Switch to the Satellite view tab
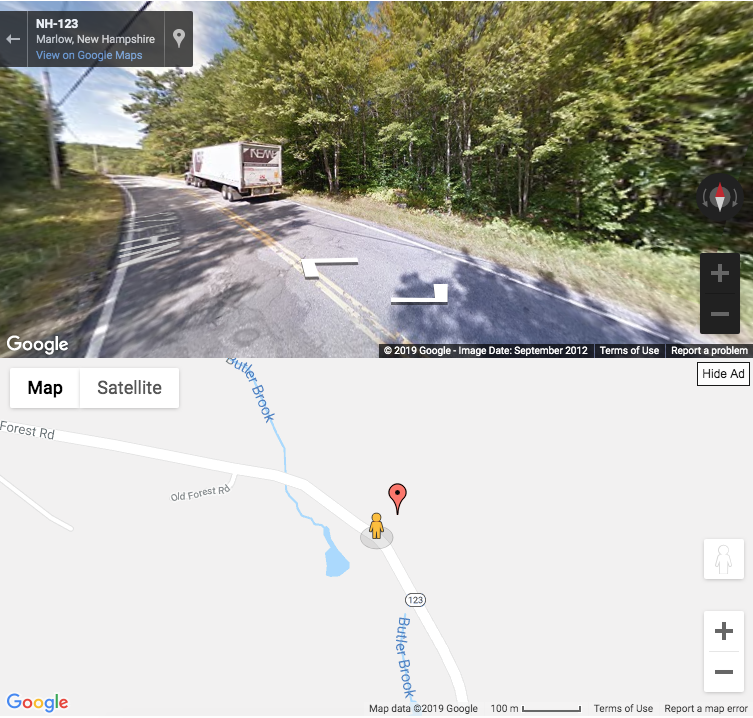753x718 pixels. pyautogui.click(x=129, y=388)
